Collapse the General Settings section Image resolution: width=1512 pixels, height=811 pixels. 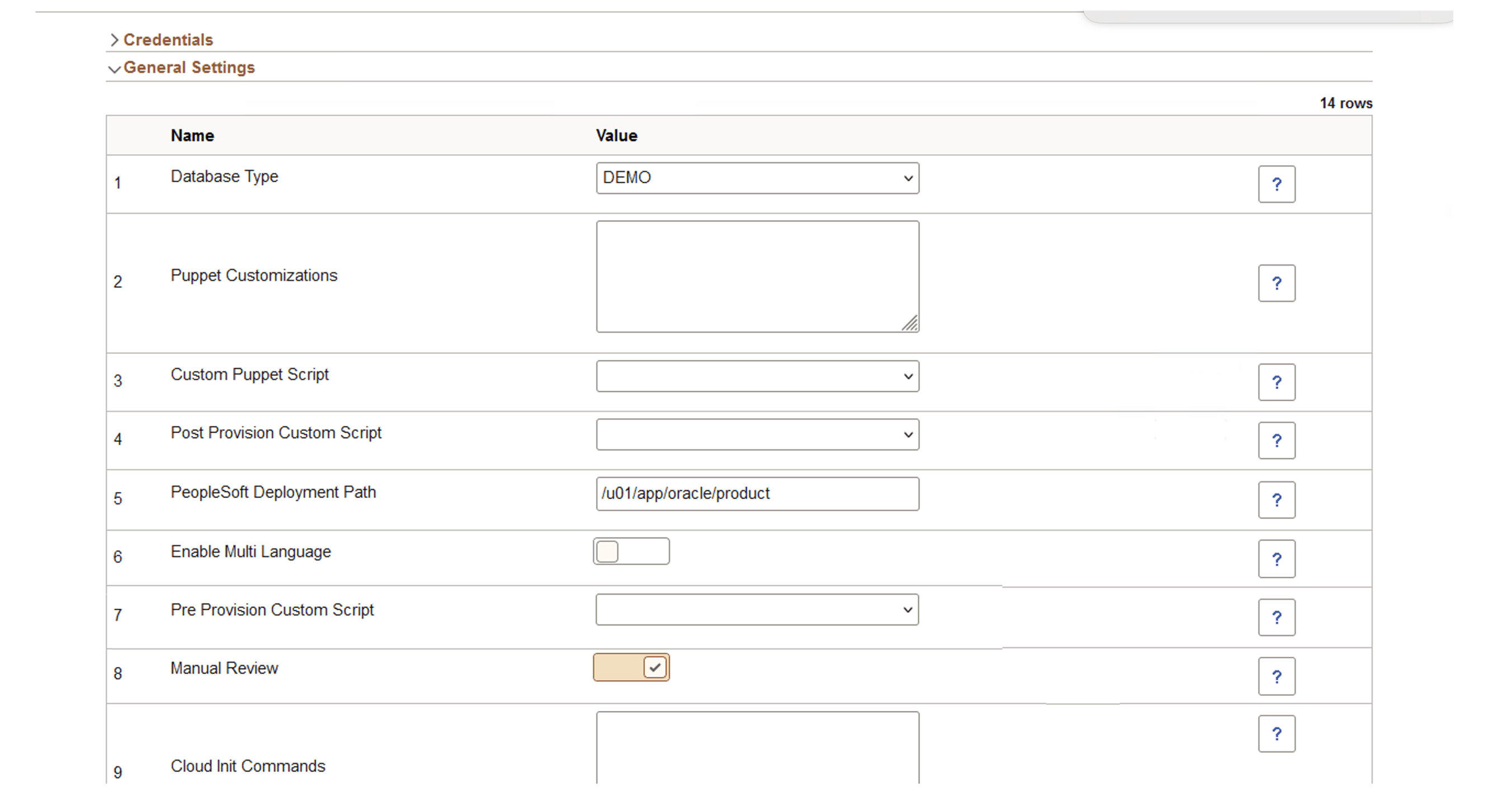188,68
